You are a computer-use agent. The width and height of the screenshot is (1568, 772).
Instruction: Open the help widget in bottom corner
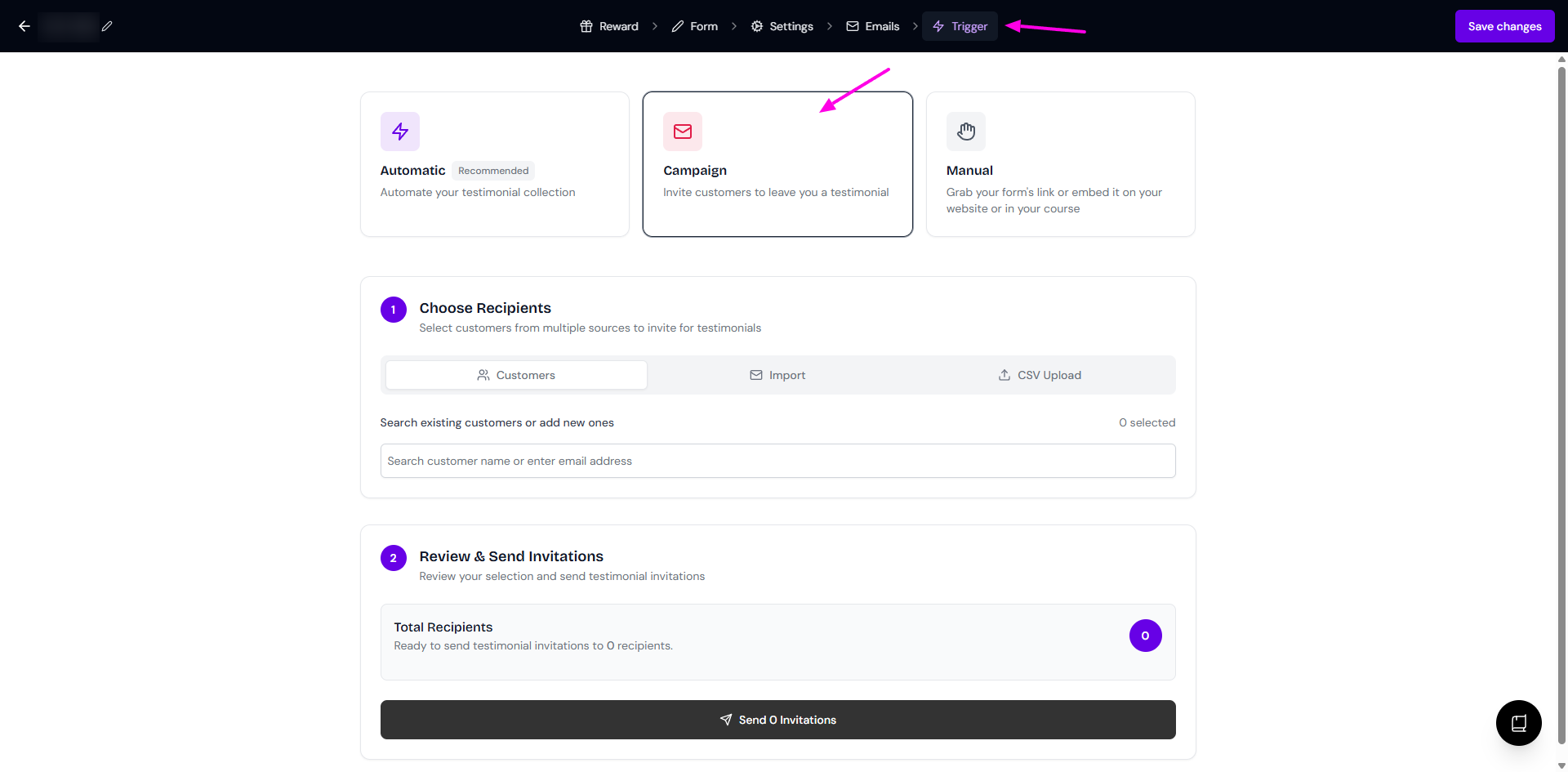(x=1518, y=723)
